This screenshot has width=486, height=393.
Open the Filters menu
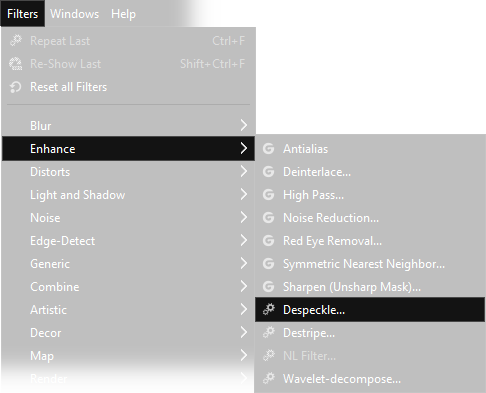(x=23, y=14)
